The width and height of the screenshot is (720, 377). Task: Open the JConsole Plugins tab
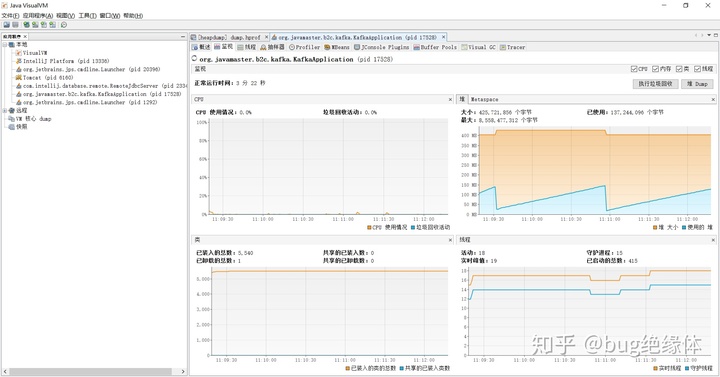381,47
